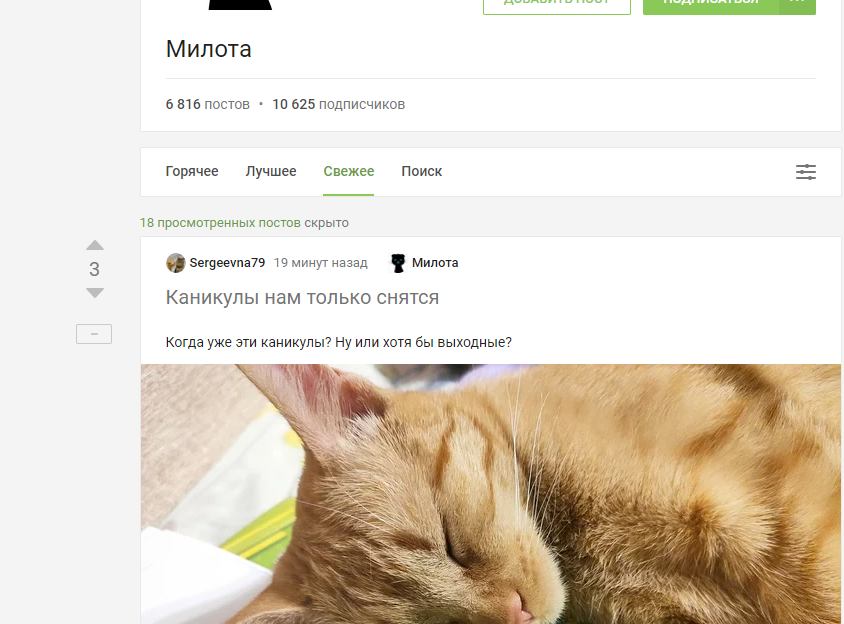Click Sergeevna79's avatar picture
The height and width of the screenshot is (624, 844).
175,263
